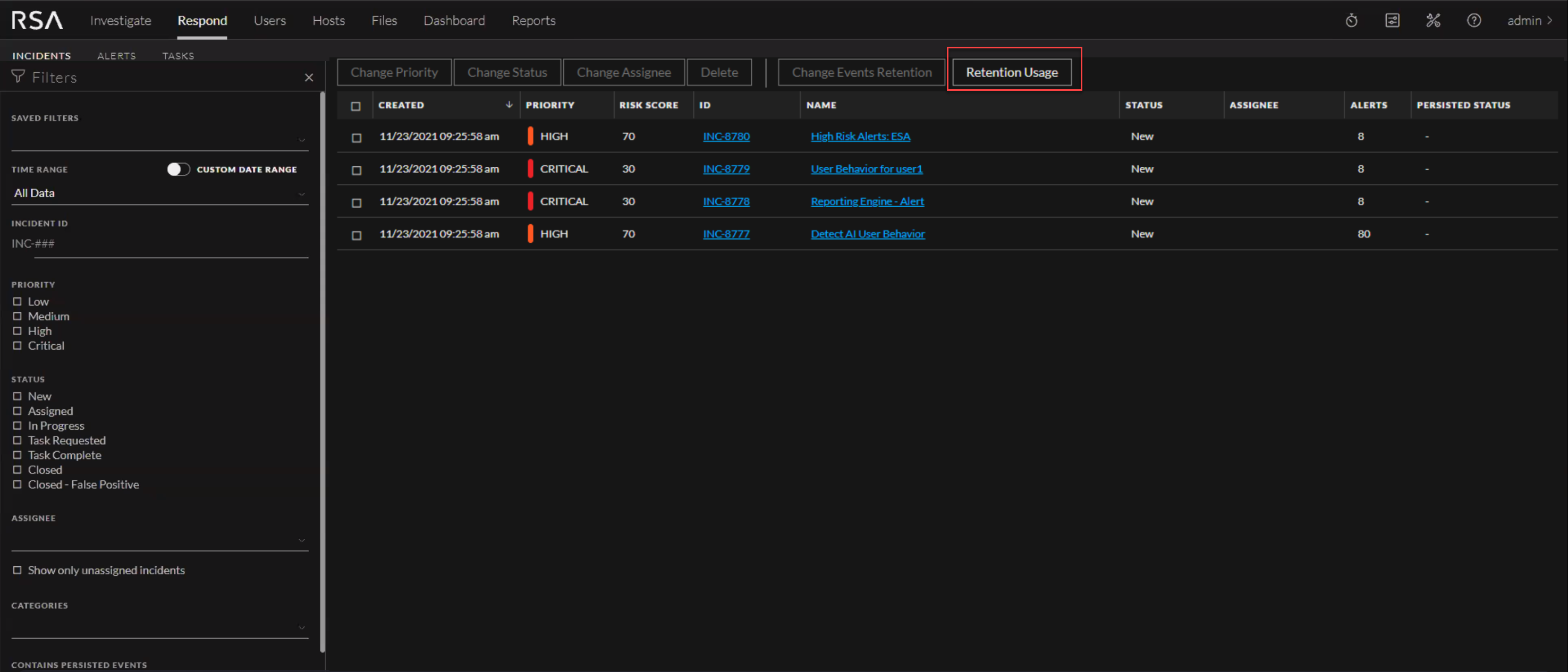1568x672 pixels.
Task: Open the Investigate menu
Action: click(121, 21)
